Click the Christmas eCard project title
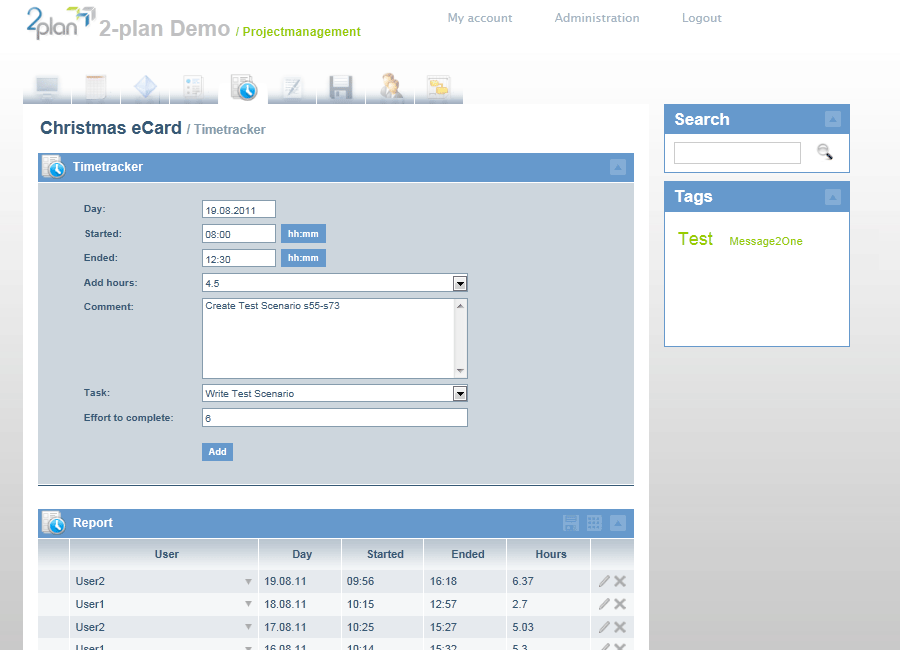Image resolution: width=900 pixels, height=650 pixels. coord(111,127)
